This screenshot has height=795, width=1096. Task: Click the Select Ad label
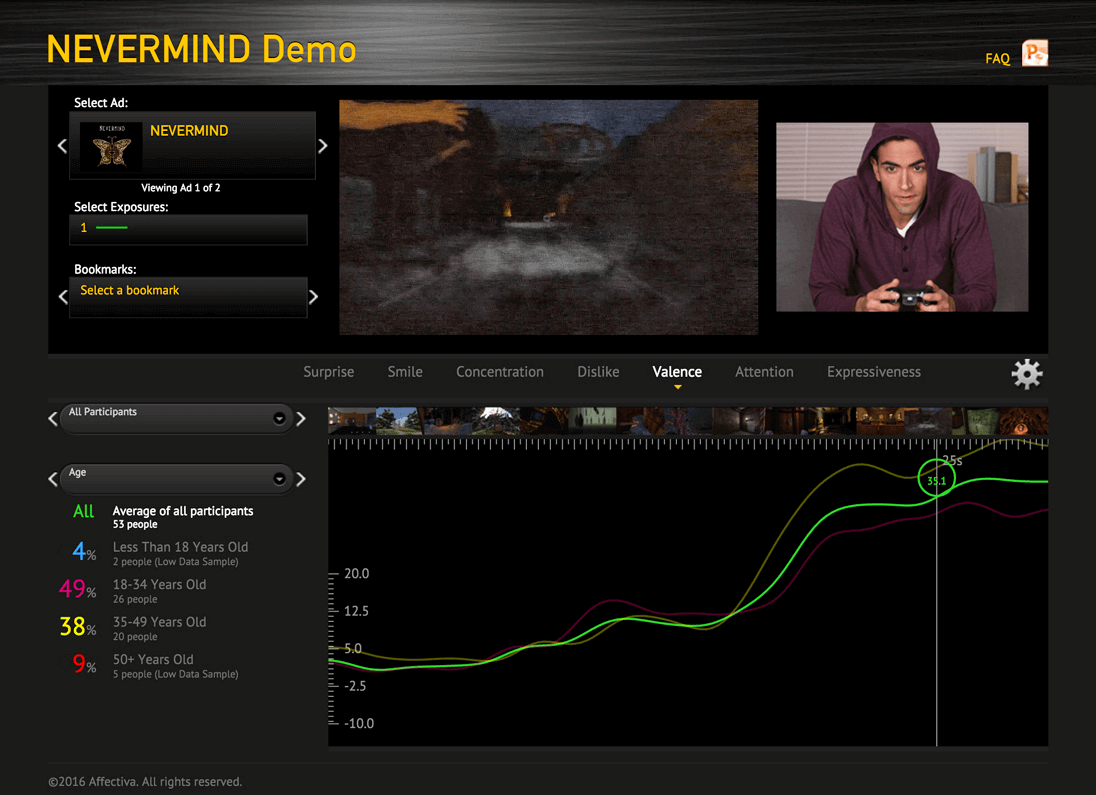tap(101, 103)
